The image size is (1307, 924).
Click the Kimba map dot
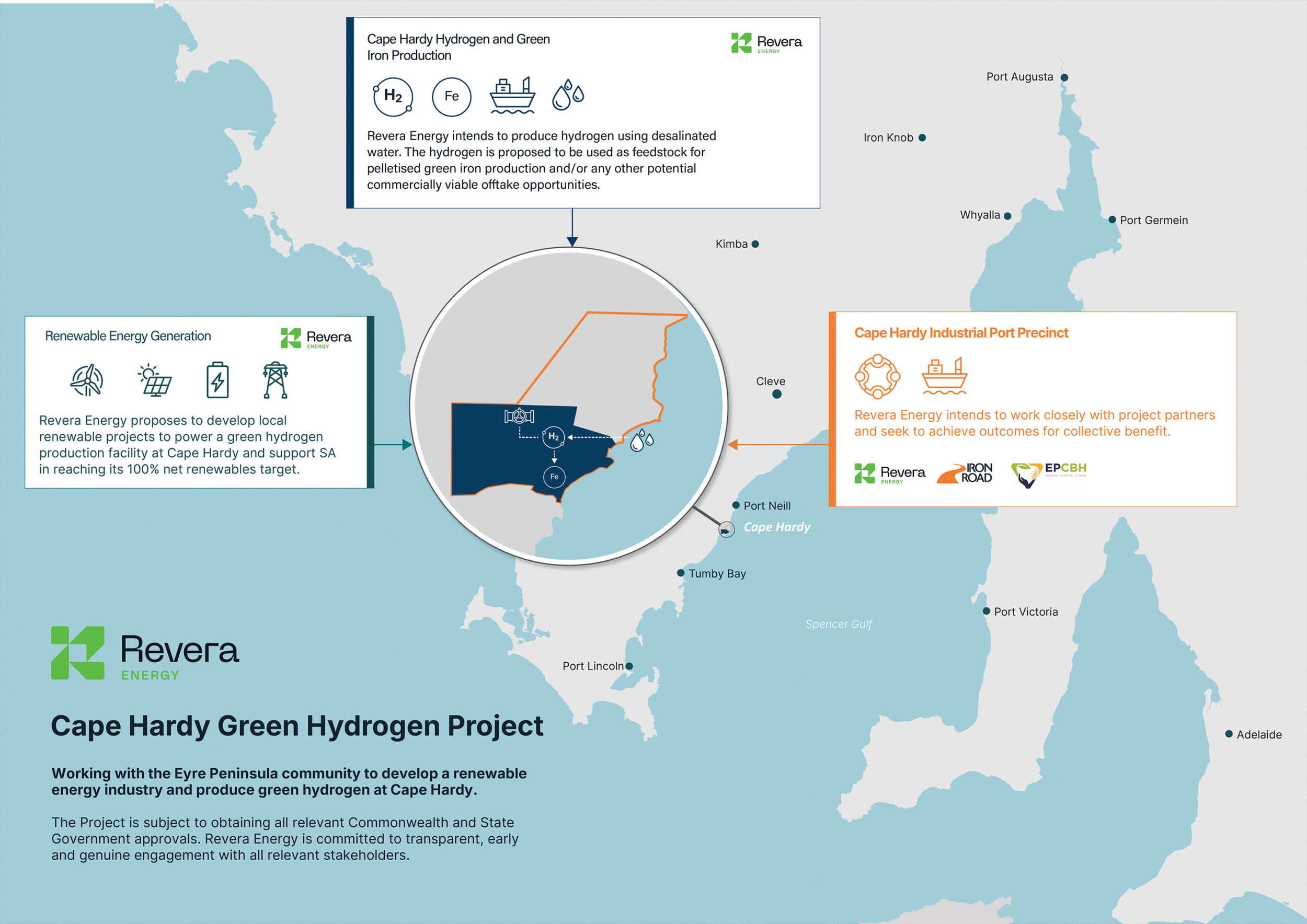point(755,244)
